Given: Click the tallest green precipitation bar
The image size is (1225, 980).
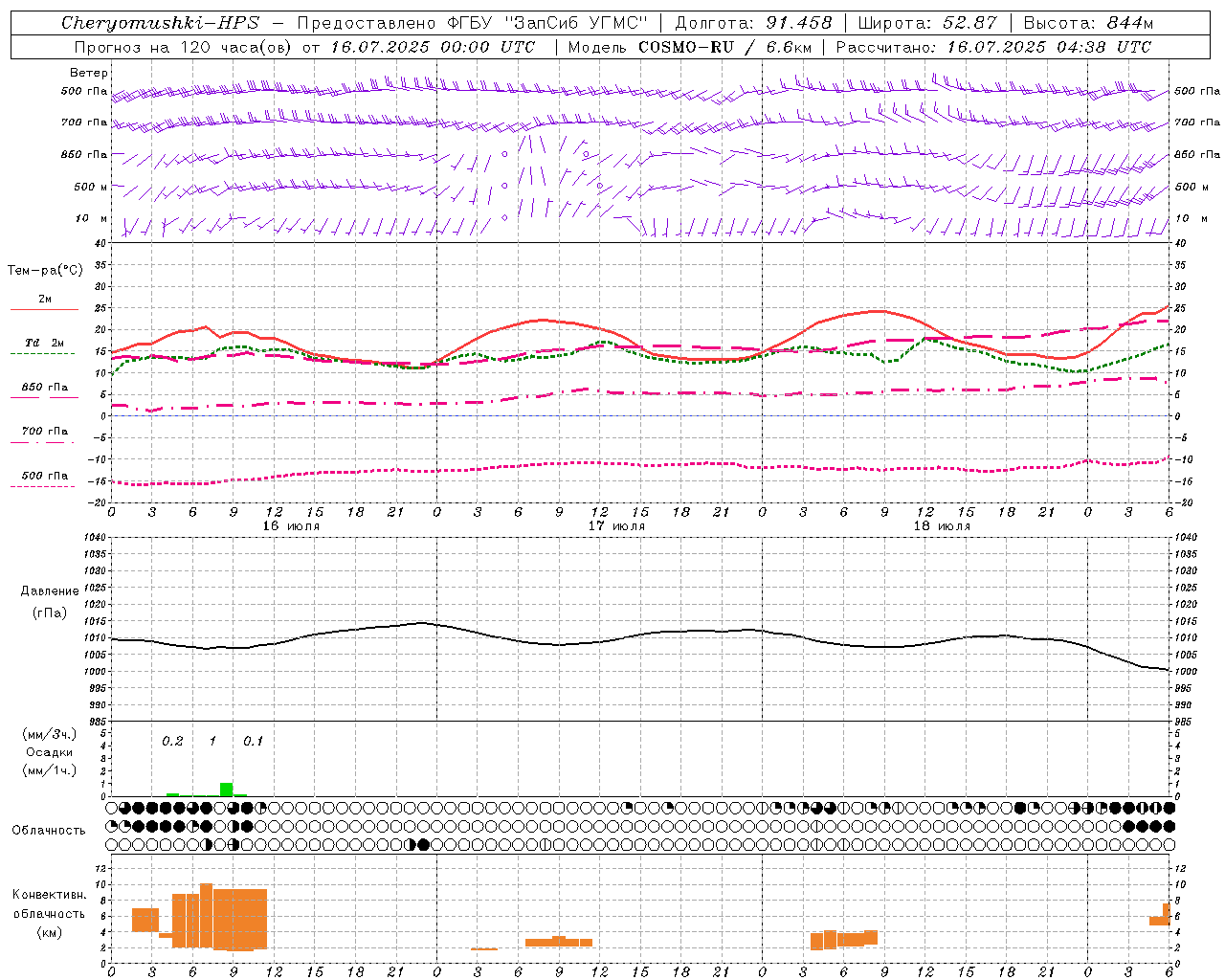Looking at the screenshot, I should pyautogui.click(x=226, y=790).
